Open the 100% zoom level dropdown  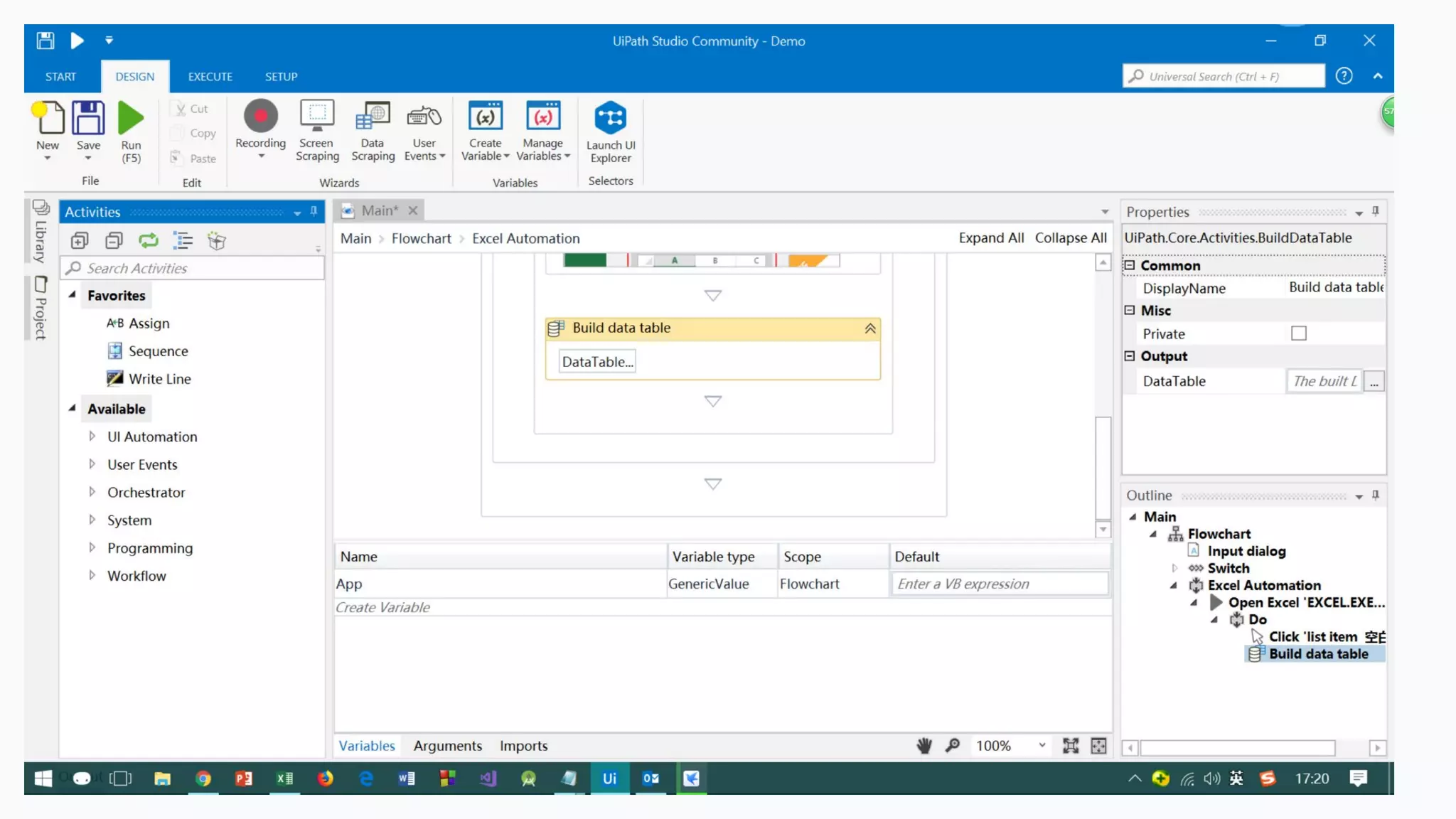pyautogui.click(x=1042, y=745)
